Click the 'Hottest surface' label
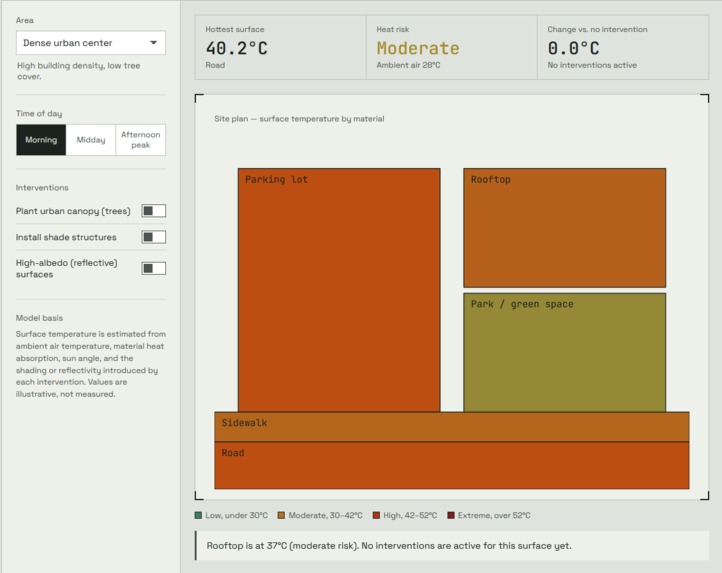The width and height of the screenshot is (722, 573). (x=235, y=29)
